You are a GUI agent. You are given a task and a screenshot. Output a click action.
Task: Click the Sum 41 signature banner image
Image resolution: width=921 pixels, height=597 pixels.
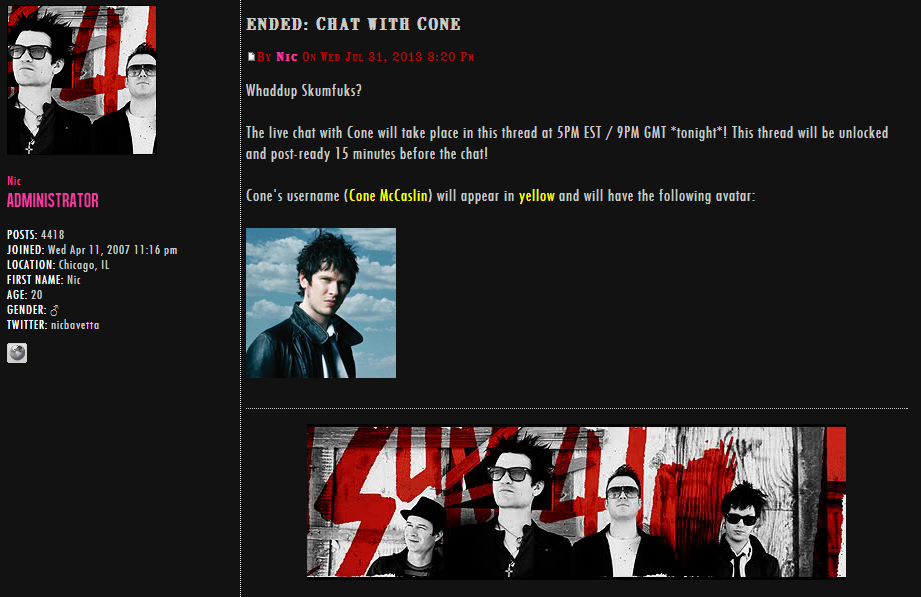pos(576,502)
